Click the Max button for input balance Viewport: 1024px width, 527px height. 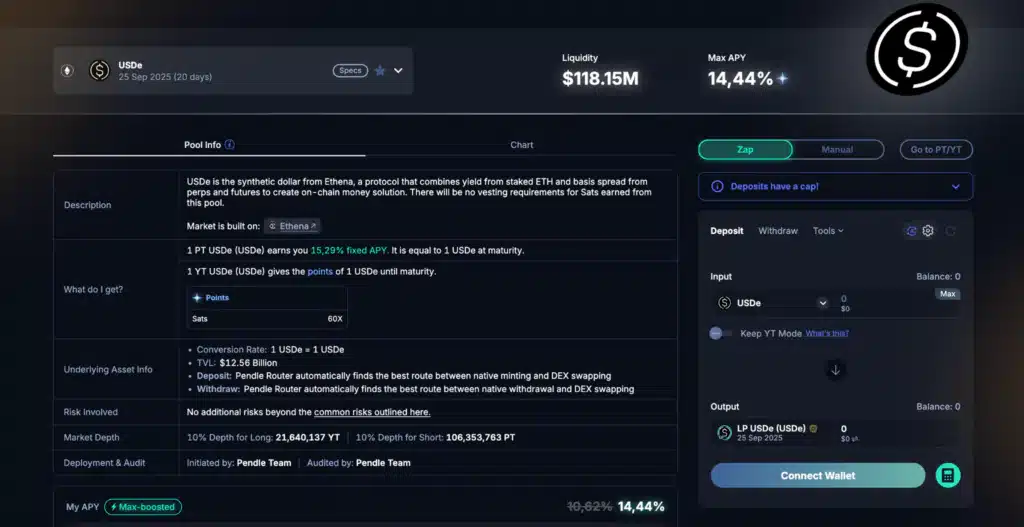948,294
